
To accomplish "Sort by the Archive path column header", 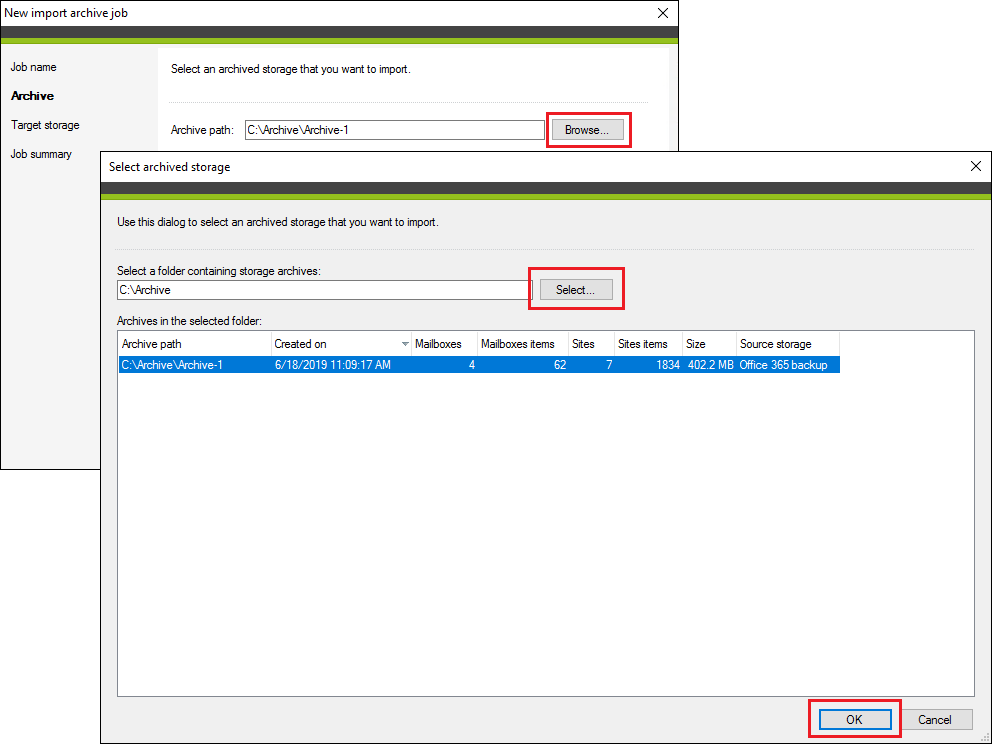I will point(195,344).
